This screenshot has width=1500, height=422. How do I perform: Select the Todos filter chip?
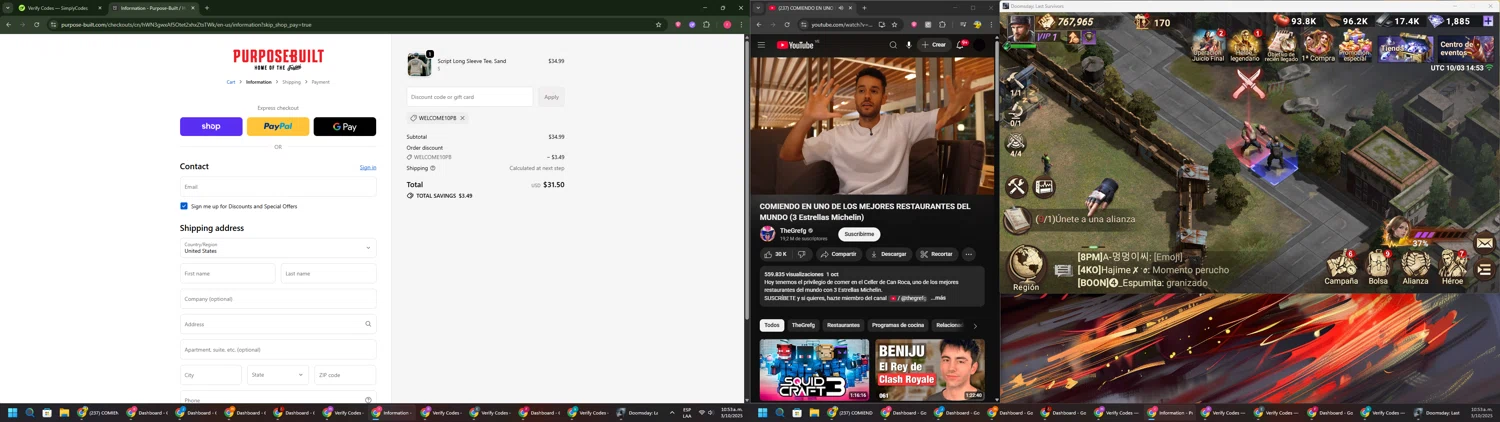771,325
